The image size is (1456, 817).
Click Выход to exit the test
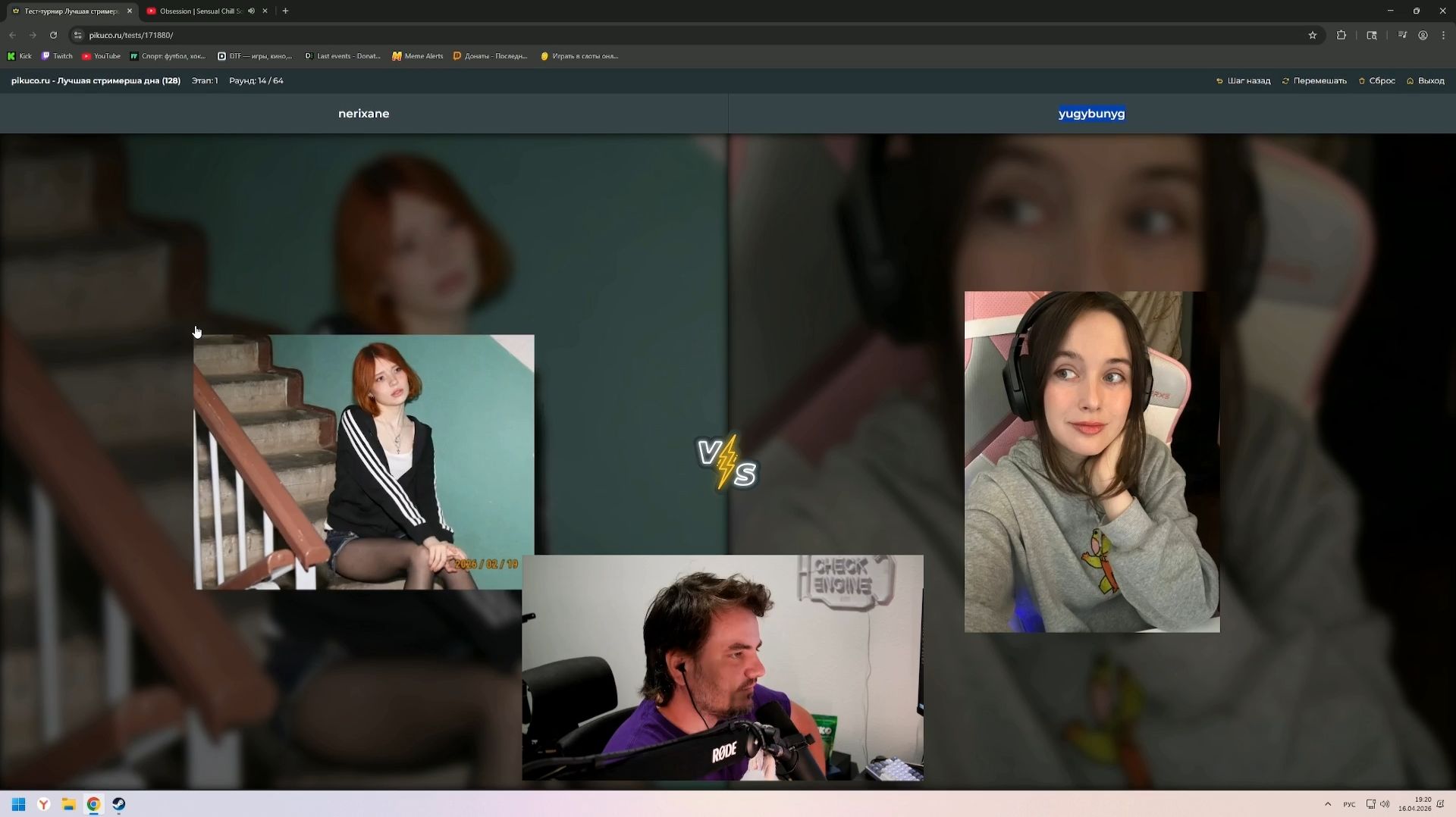[x=1425, y=81]
